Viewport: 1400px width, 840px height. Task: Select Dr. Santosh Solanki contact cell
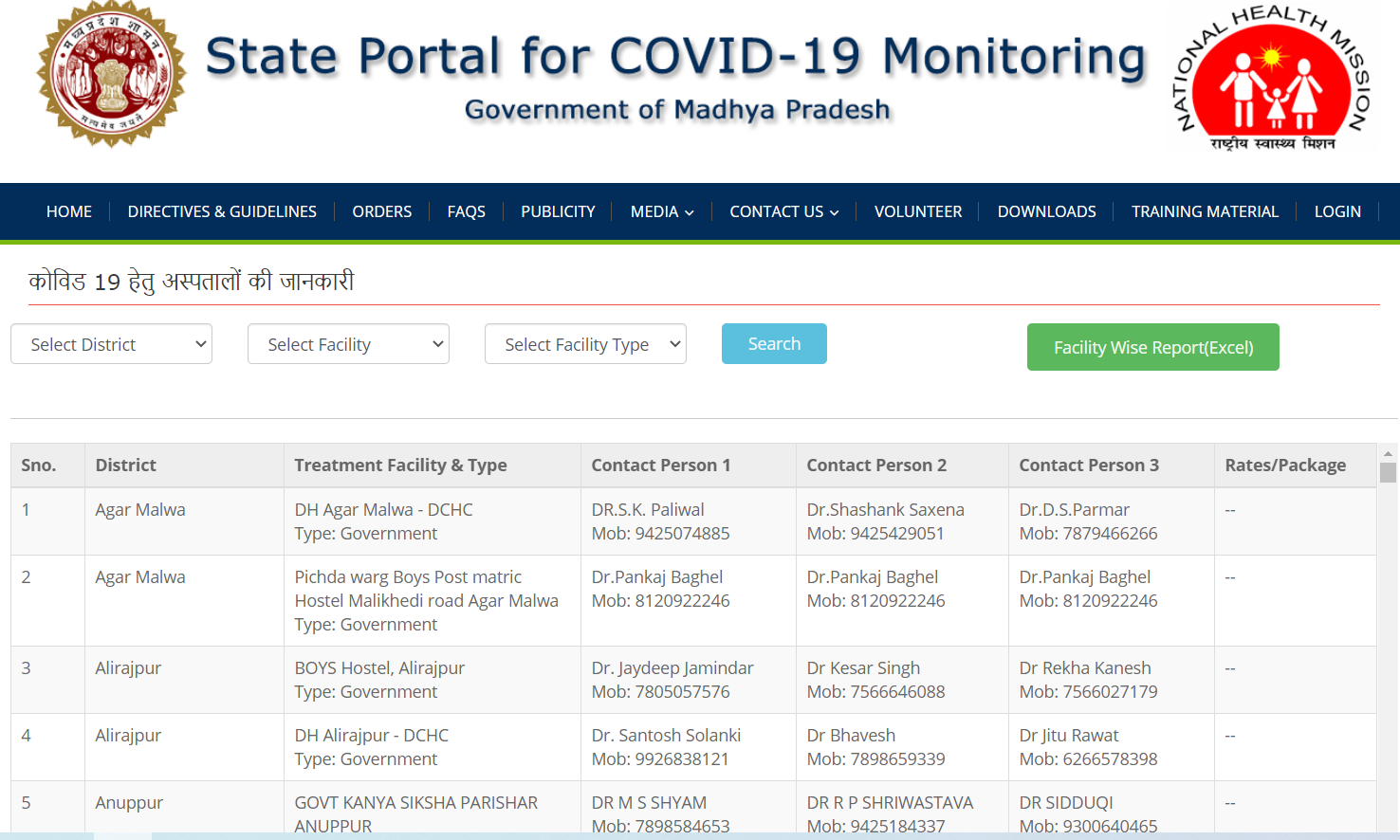(x=688, y=747)
